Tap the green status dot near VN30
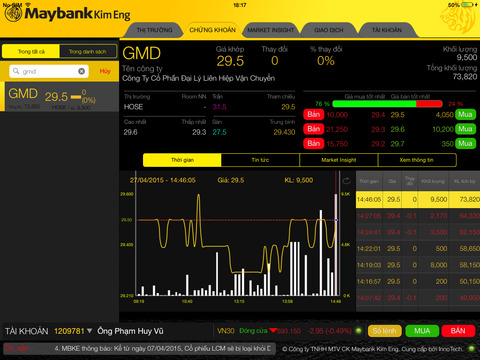This screenshot has width=480, height=360. tap(359, 331)
